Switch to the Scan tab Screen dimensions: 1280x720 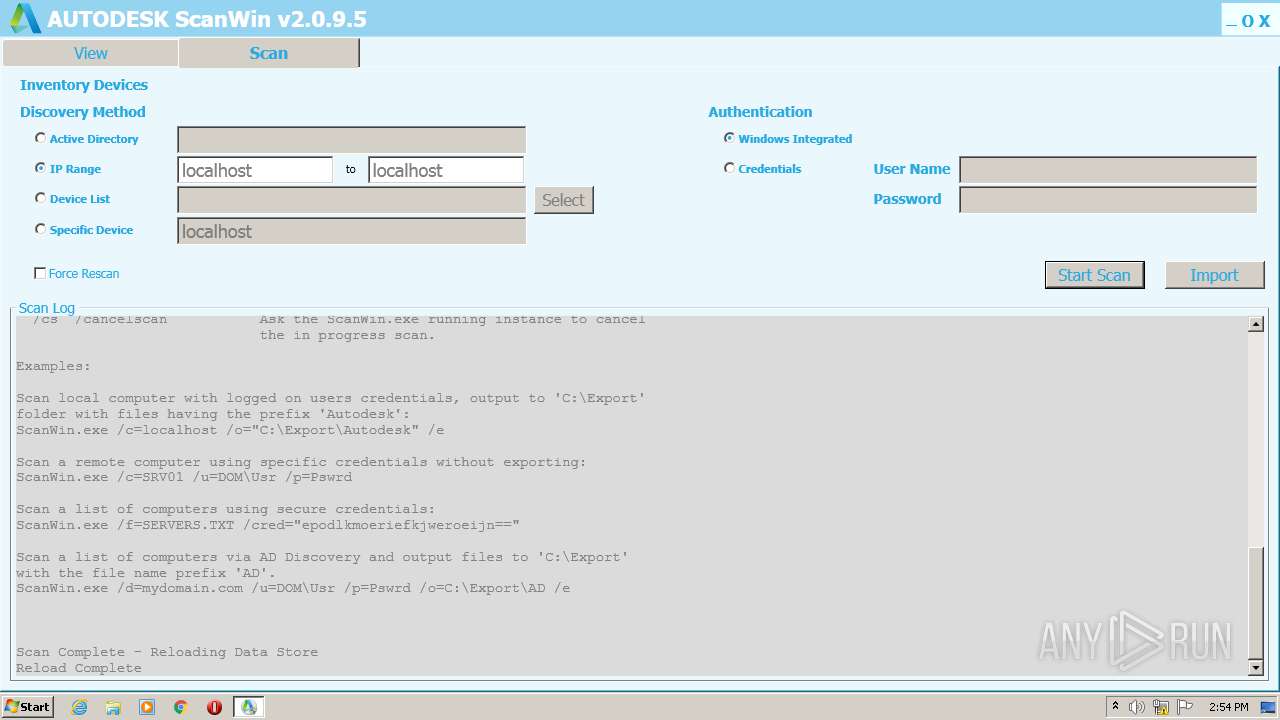tap(268, 53)
